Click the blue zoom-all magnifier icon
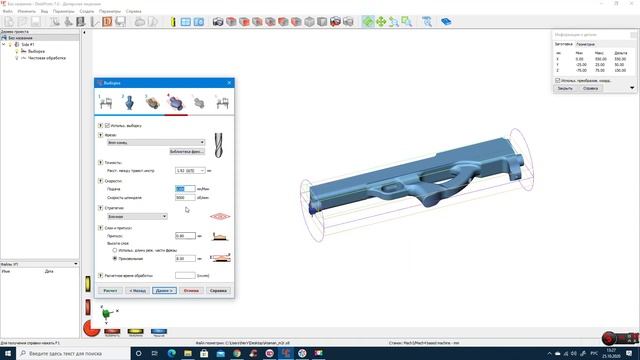Screen dimensions: 640x360 tap(427, 22)
